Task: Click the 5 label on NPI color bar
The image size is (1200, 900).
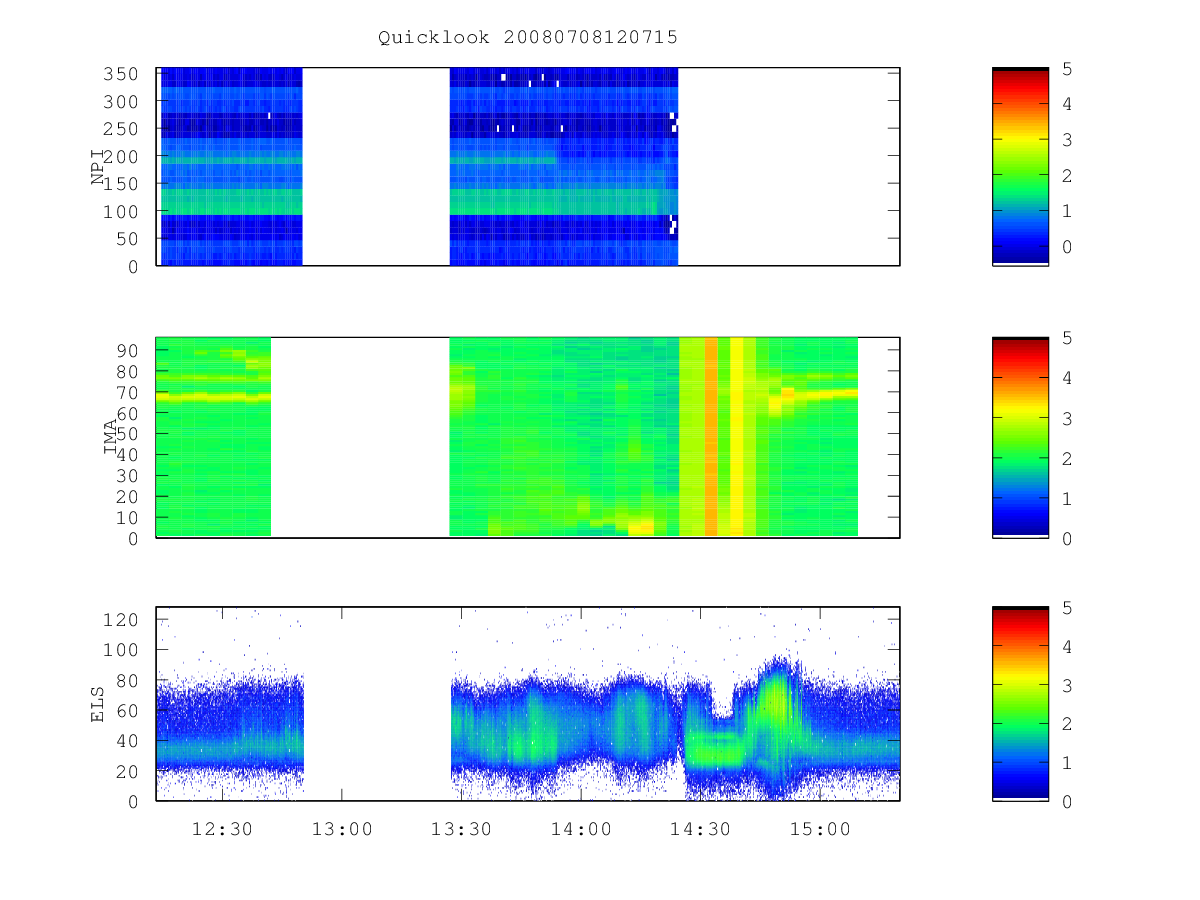Action: tap(1068, 69)
